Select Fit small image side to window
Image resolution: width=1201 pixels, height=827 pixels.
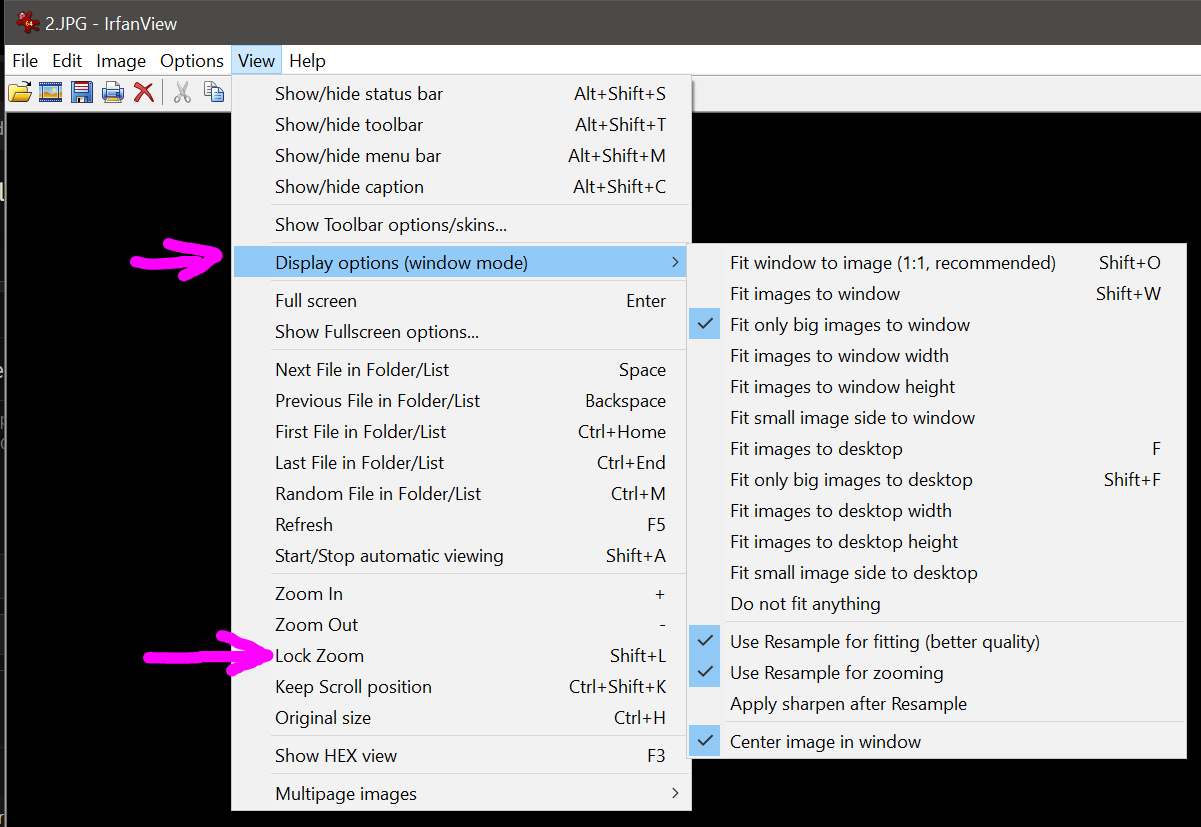937,418
